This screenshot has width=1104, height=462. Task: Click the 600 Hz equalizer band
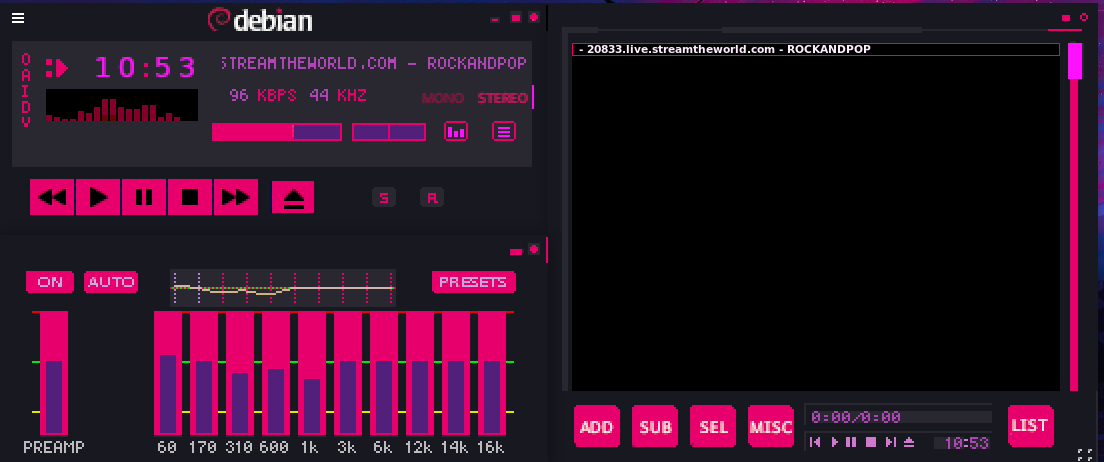(x=276, y=373)
